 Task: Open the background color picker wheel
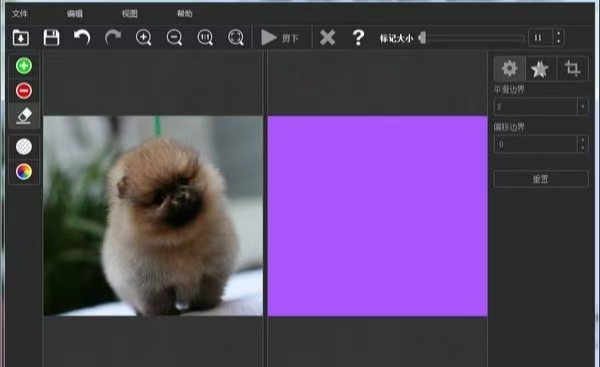(24, 171)
